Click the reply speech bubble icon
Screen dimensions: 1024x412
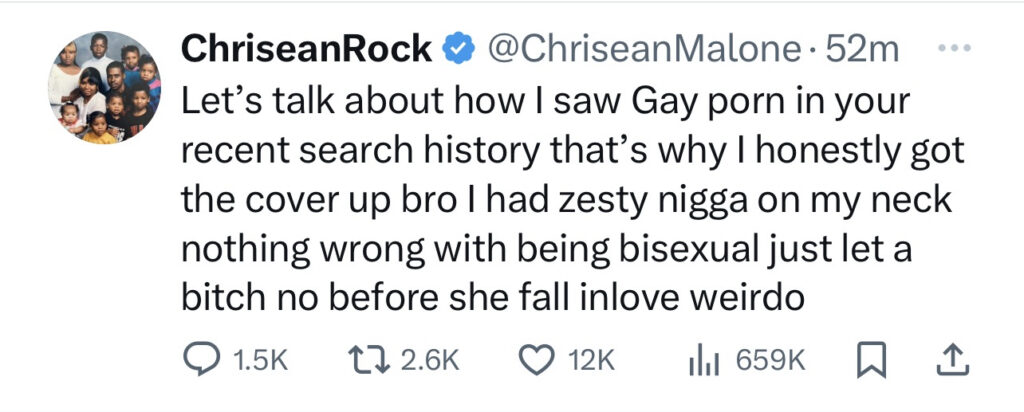199,360
